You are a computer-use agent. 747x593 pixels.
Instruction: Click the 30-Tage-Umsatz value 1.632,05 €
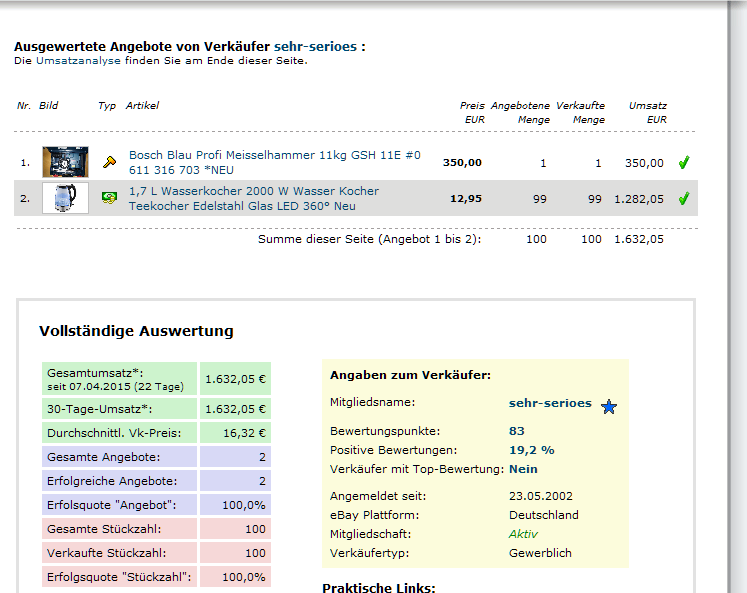235,409
